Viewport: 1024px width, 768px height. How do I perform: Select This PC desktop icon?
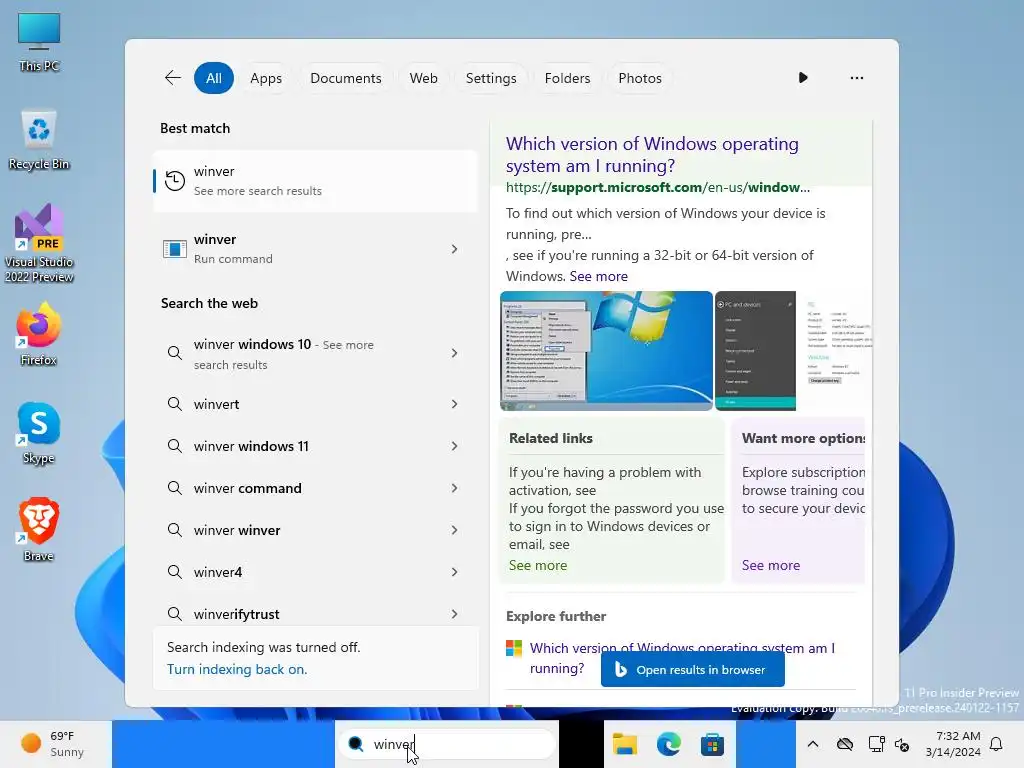(39, 42)
